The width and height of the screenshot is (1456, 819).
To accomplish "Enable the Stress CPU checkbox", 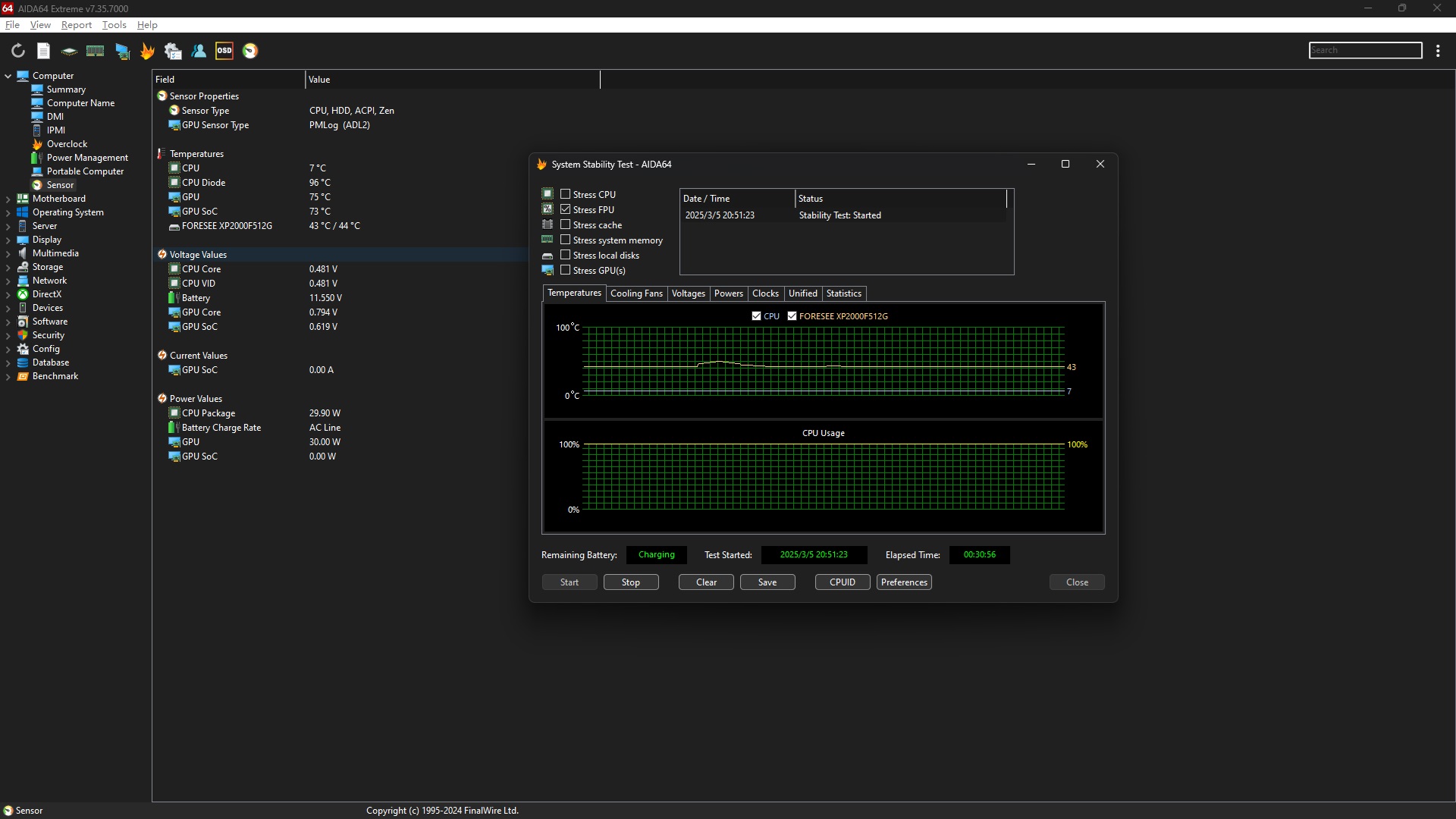I will pos(565,194).
